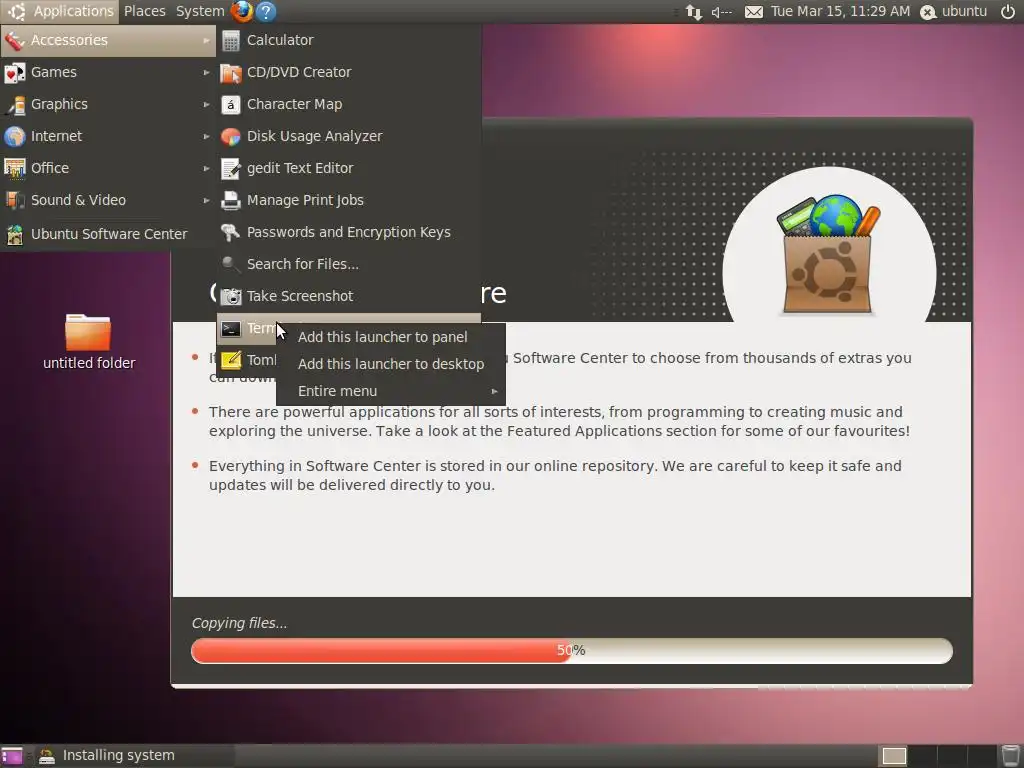Open the Disk Usage Analyzer pie icon

231,136
